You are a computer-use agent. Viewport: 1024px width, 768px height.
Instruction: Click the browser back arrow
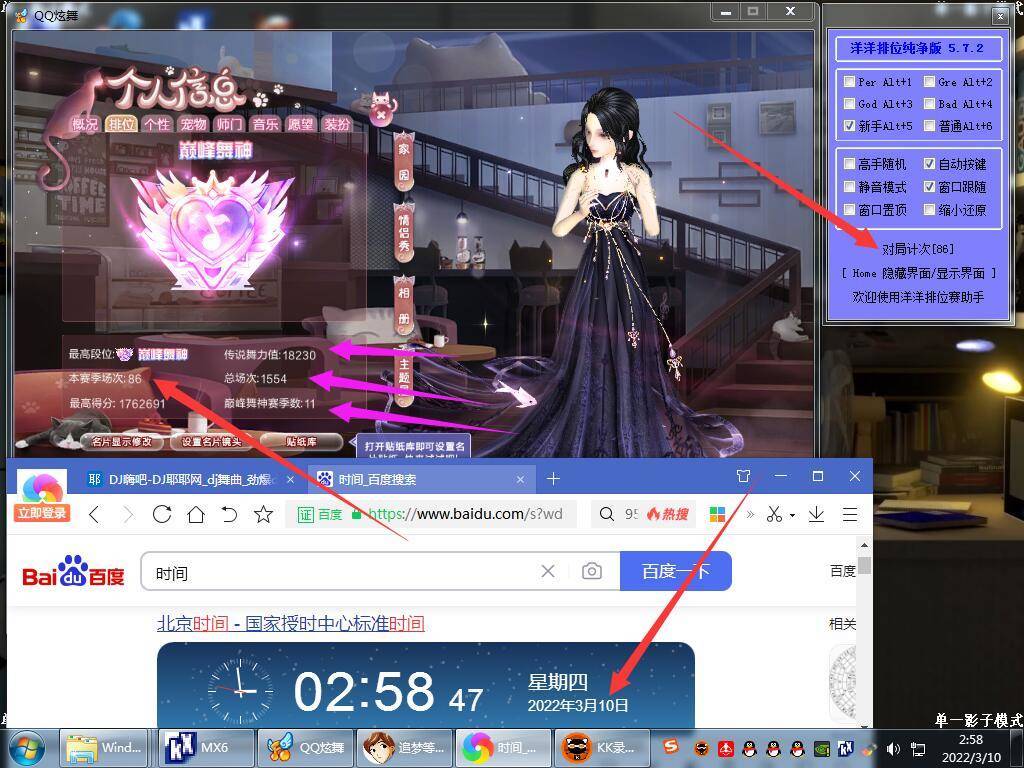94,515
